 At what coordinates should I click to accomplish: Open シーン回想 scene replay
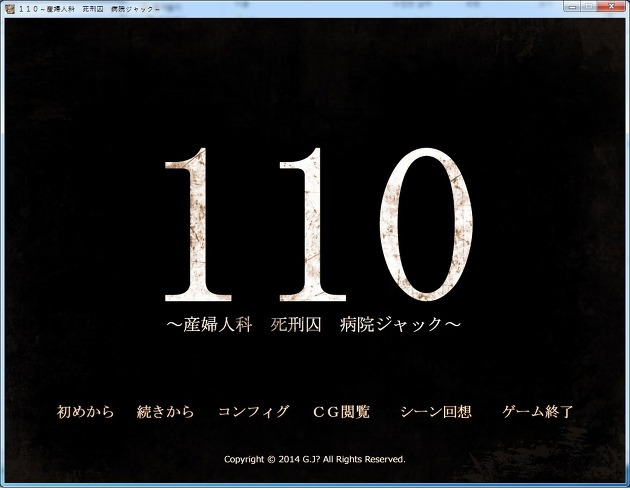(436, 412)
